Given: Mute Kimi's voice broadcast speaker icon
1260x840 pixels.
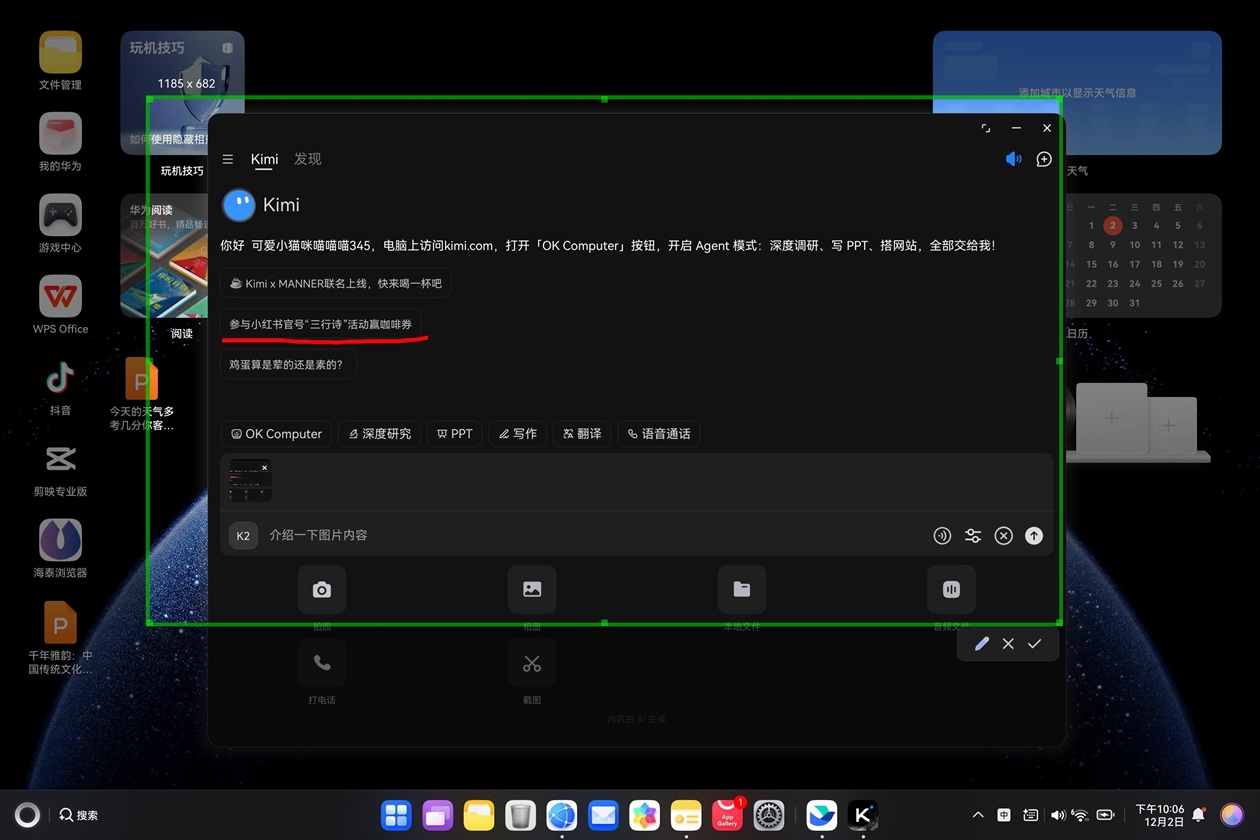Looking at the screenshot, I should pos(1013,158).
